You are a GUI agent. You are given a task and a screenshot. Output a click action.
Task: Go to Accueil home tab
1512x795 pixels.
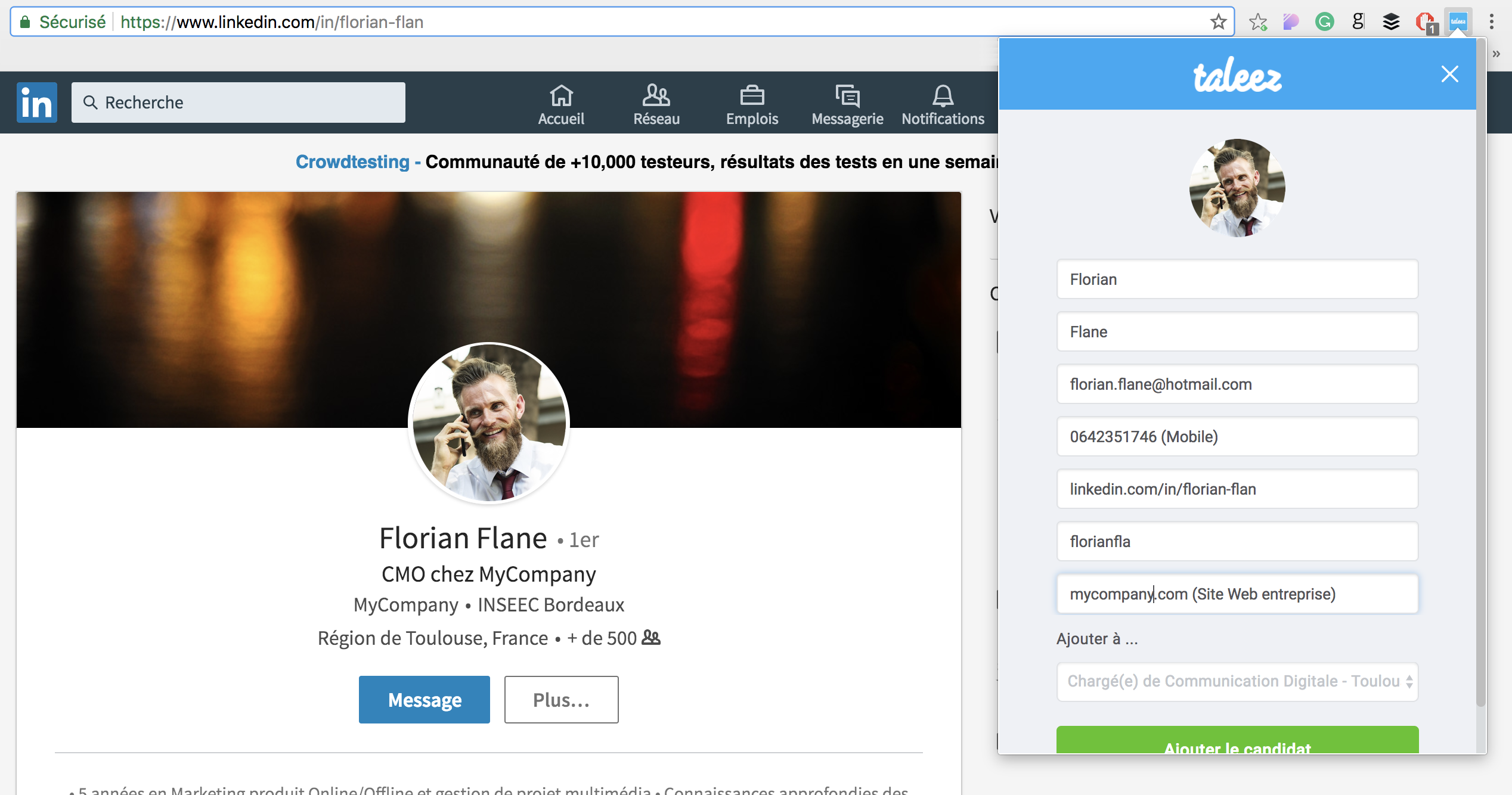(x=561, y=104)
